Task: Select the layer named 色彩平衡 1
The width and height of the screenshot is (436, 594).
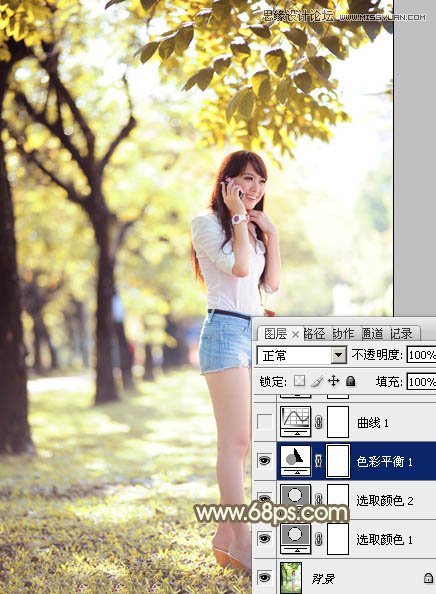Action: click(x=384, y=461)
